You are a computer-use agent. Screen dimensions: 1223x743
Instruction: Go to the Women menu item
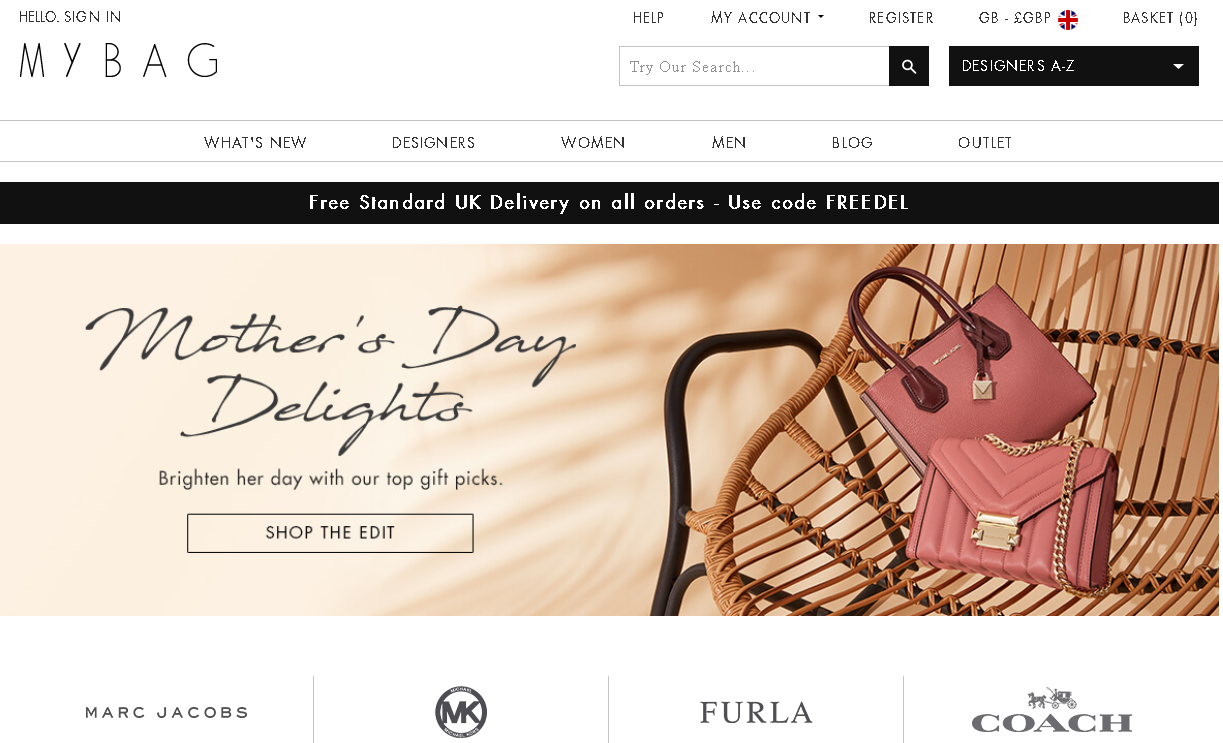593,143
